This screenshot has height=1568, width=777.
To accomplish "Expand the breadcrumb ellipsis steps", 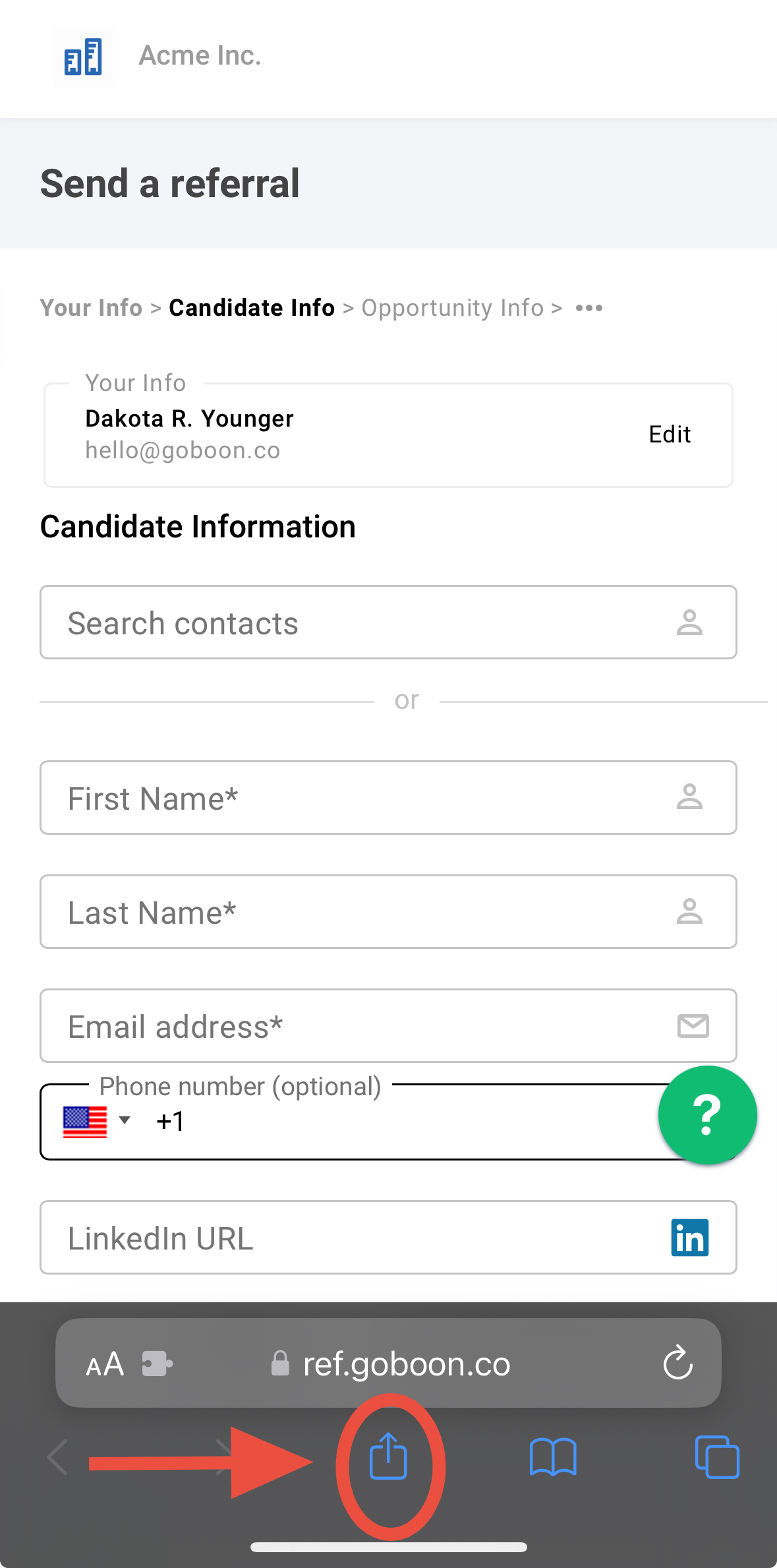I will tap(589, 308).
